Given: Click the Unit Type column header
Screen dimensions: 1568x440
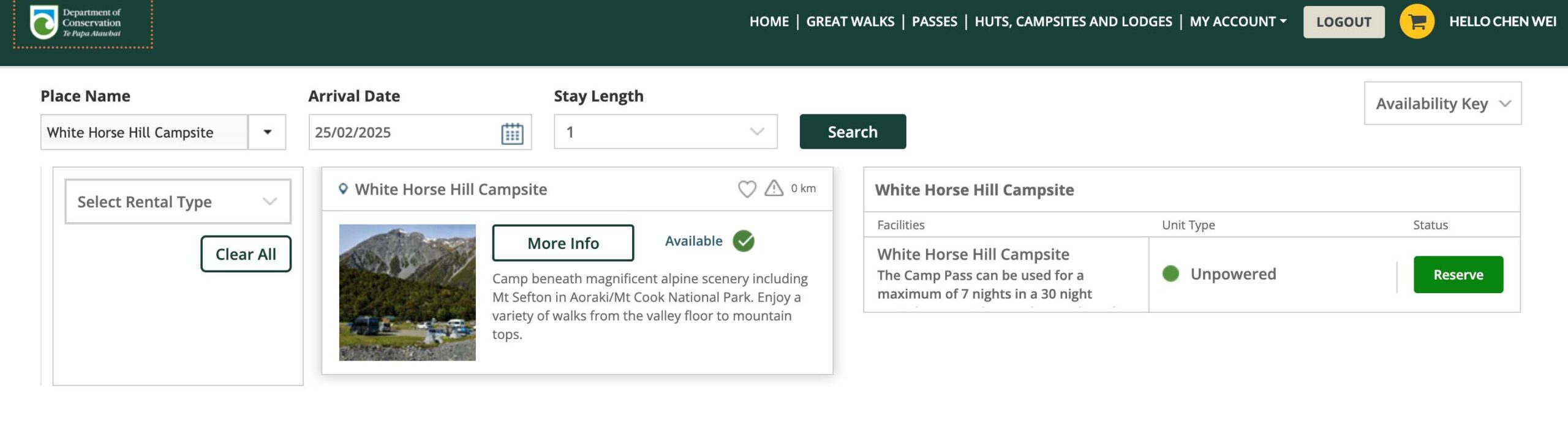Looking at the screenshot, I should click(1188, 225).
